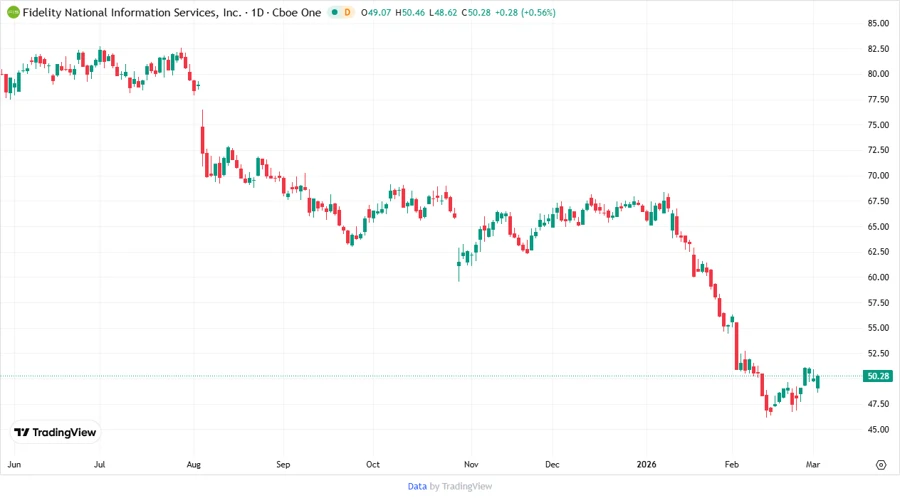Click the 70.00 price axis label

click(x=878, y=176)
